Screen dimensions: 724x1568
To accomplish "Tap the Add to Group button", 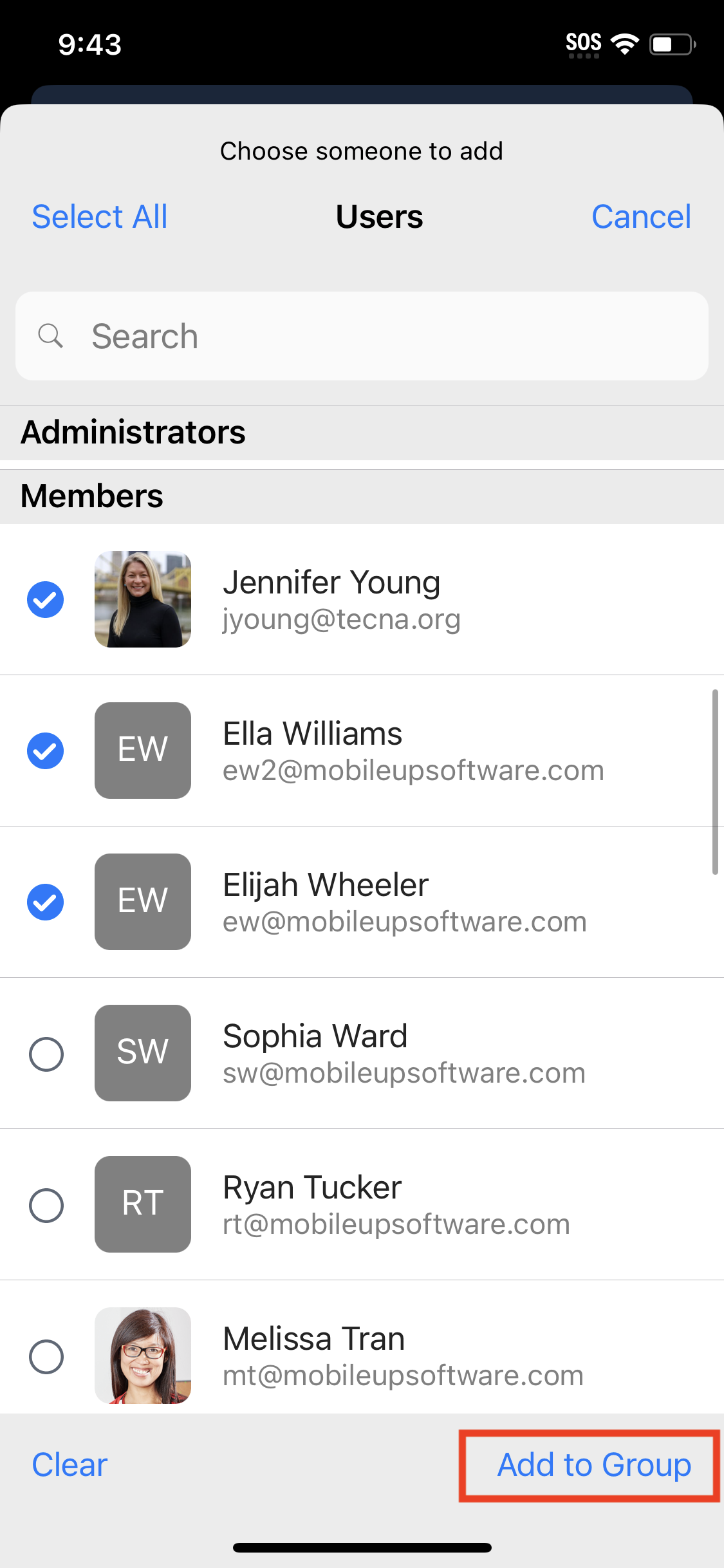I will tap(594, 1466).
